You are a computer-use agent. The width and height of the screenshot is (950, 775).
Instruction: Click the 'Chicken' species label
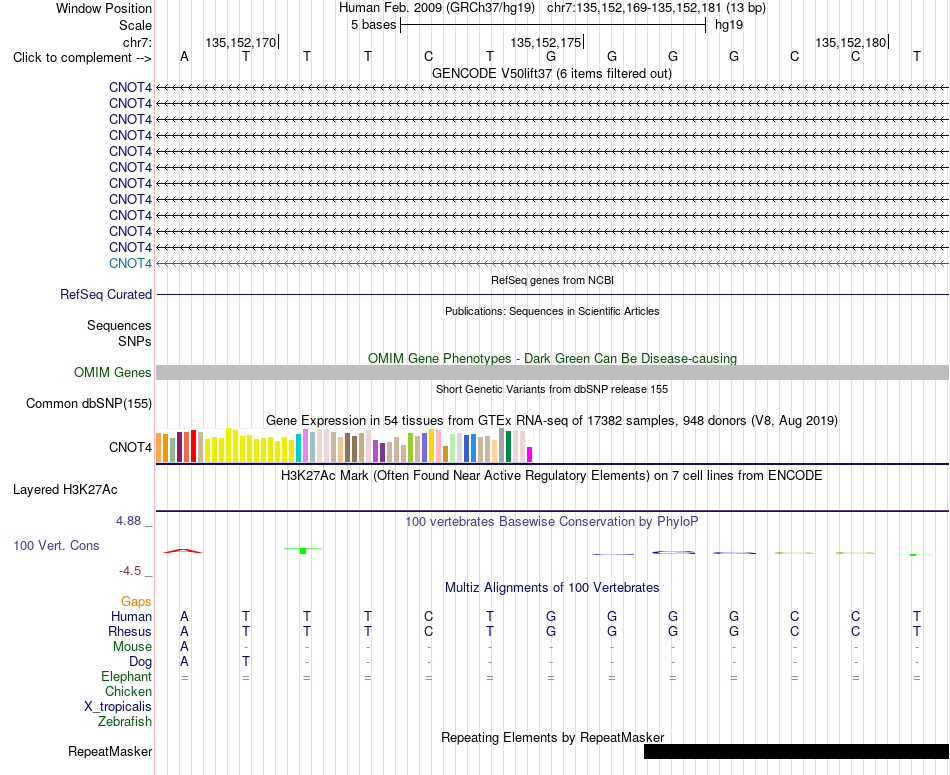(128, 691)
